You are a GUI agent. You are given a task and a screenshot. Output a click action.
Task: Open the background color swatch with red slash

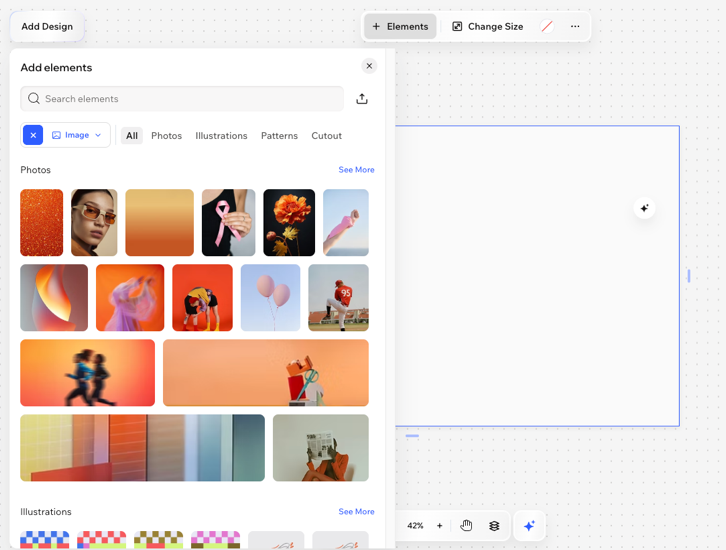click(547, 27)
